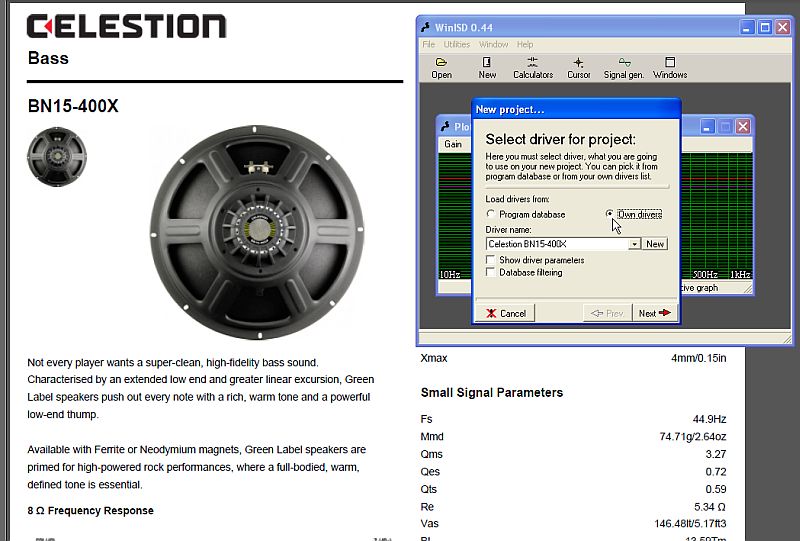Click the Vas value 146.48lt/5.17ft3
The image size is (800, 541).
coord(690,524)
